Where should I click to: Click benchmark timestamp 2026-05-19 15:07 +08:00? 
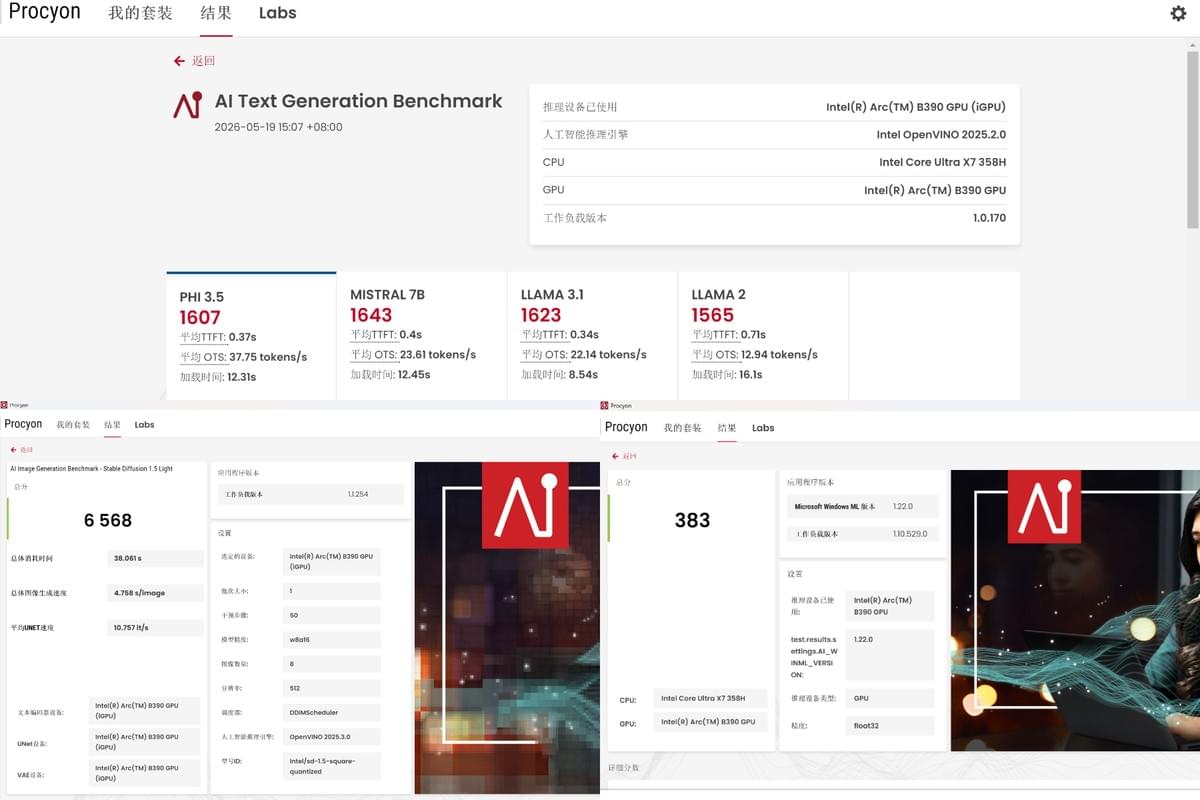(x=279, y=127)
